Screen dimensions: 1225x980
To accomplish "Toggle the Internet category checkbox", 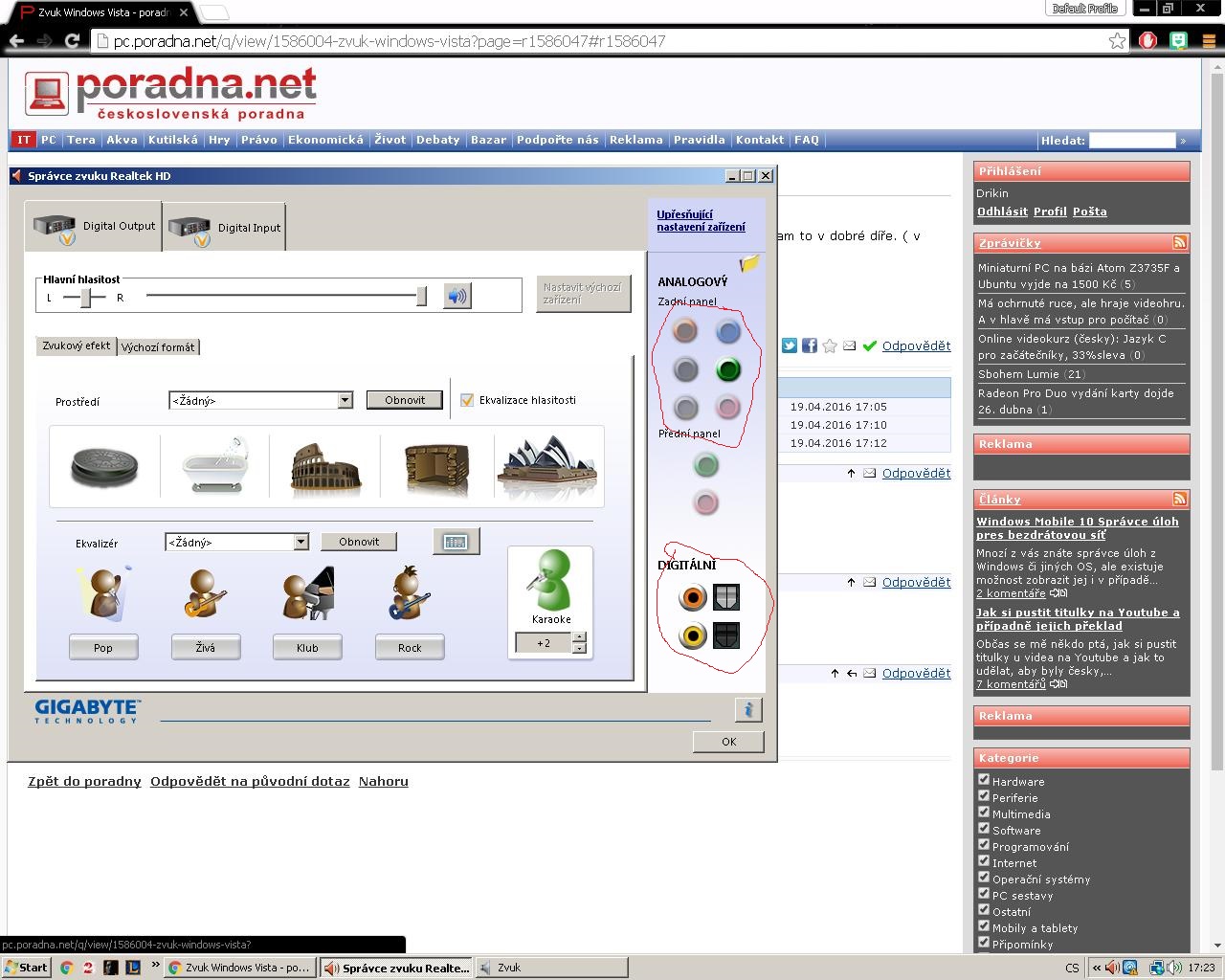I will click(x=983, y=861).
